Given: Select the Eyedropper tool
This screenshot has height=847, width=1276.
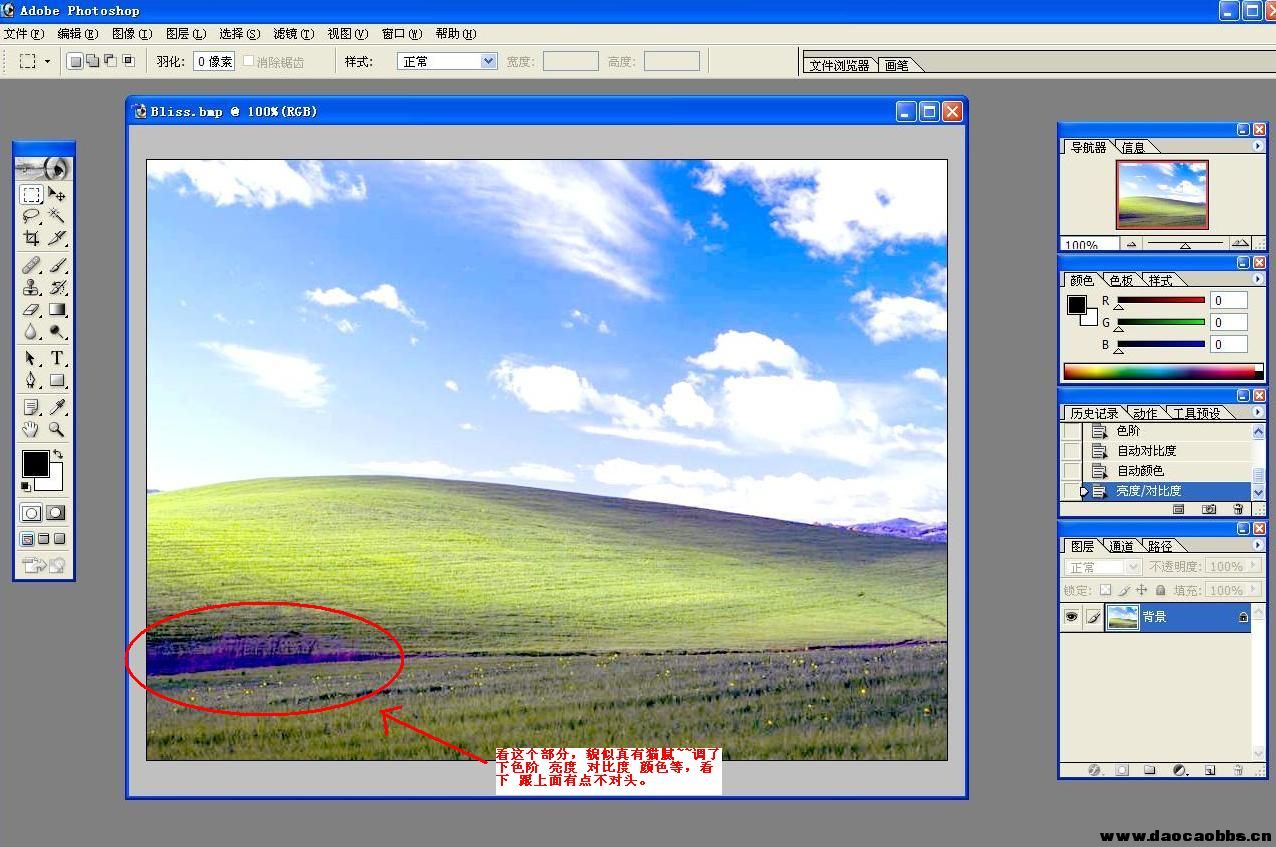Looking at the screenshot, I should click(57, 406).
